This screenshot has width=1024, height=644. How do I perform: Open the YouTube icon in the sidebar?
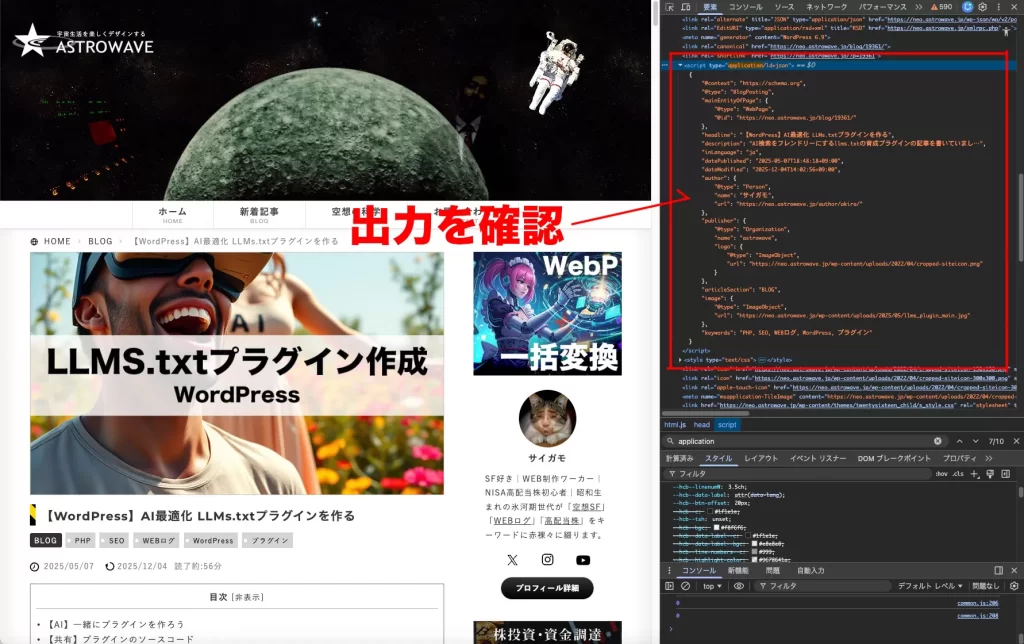583,560
